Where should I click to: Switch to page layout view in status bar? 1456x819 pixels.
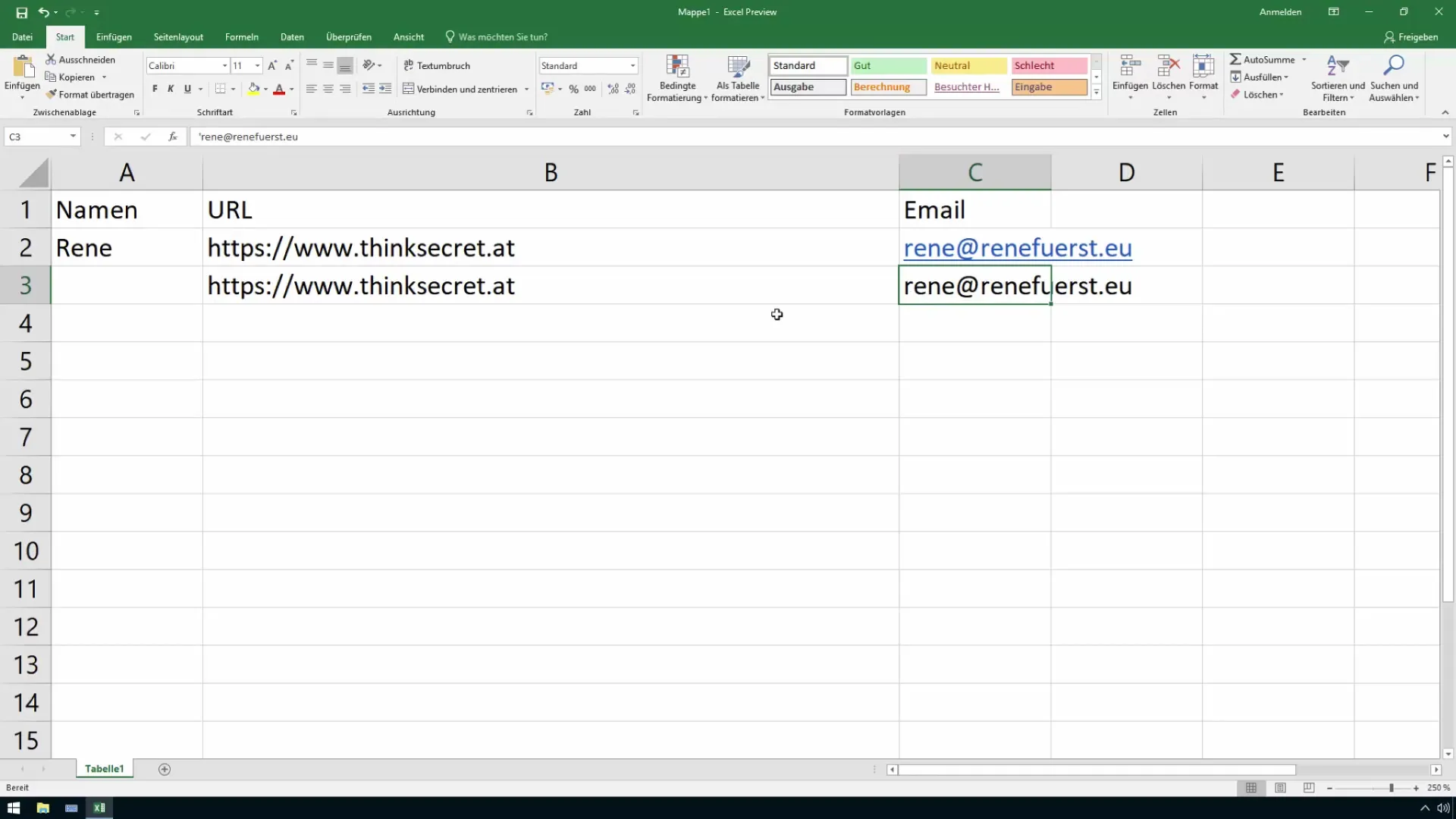(1280, 788)
